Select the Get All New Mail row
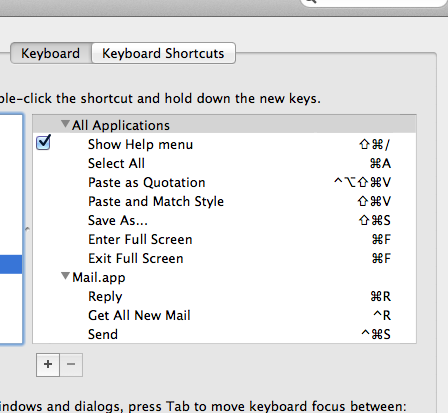 point(224,316)
